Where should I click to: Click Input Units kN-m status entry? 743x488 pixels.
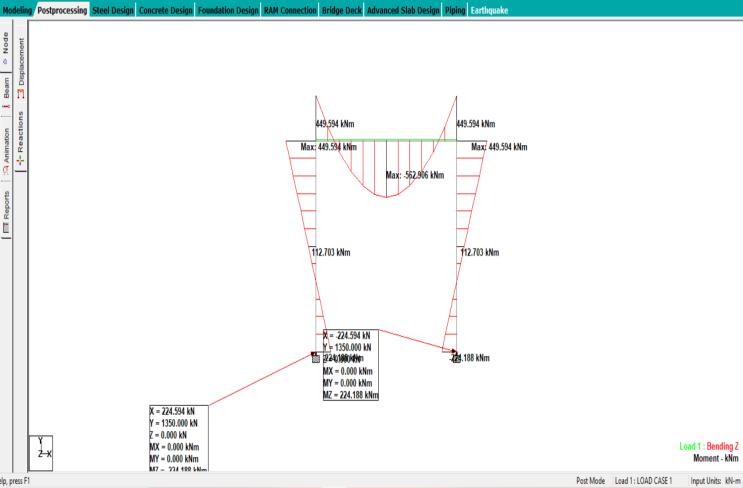(716, 481)
